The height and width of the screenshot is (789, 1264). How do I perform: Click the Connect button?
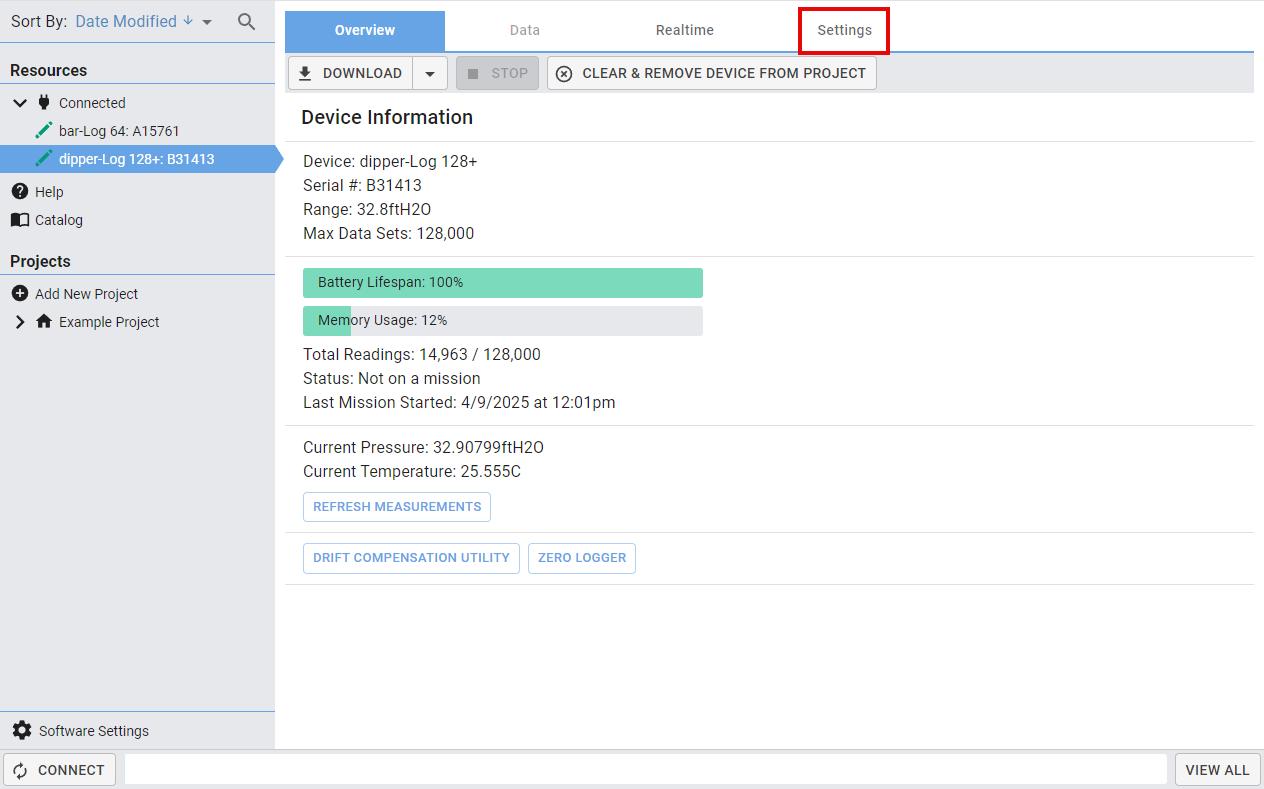[x=60, y=770]
